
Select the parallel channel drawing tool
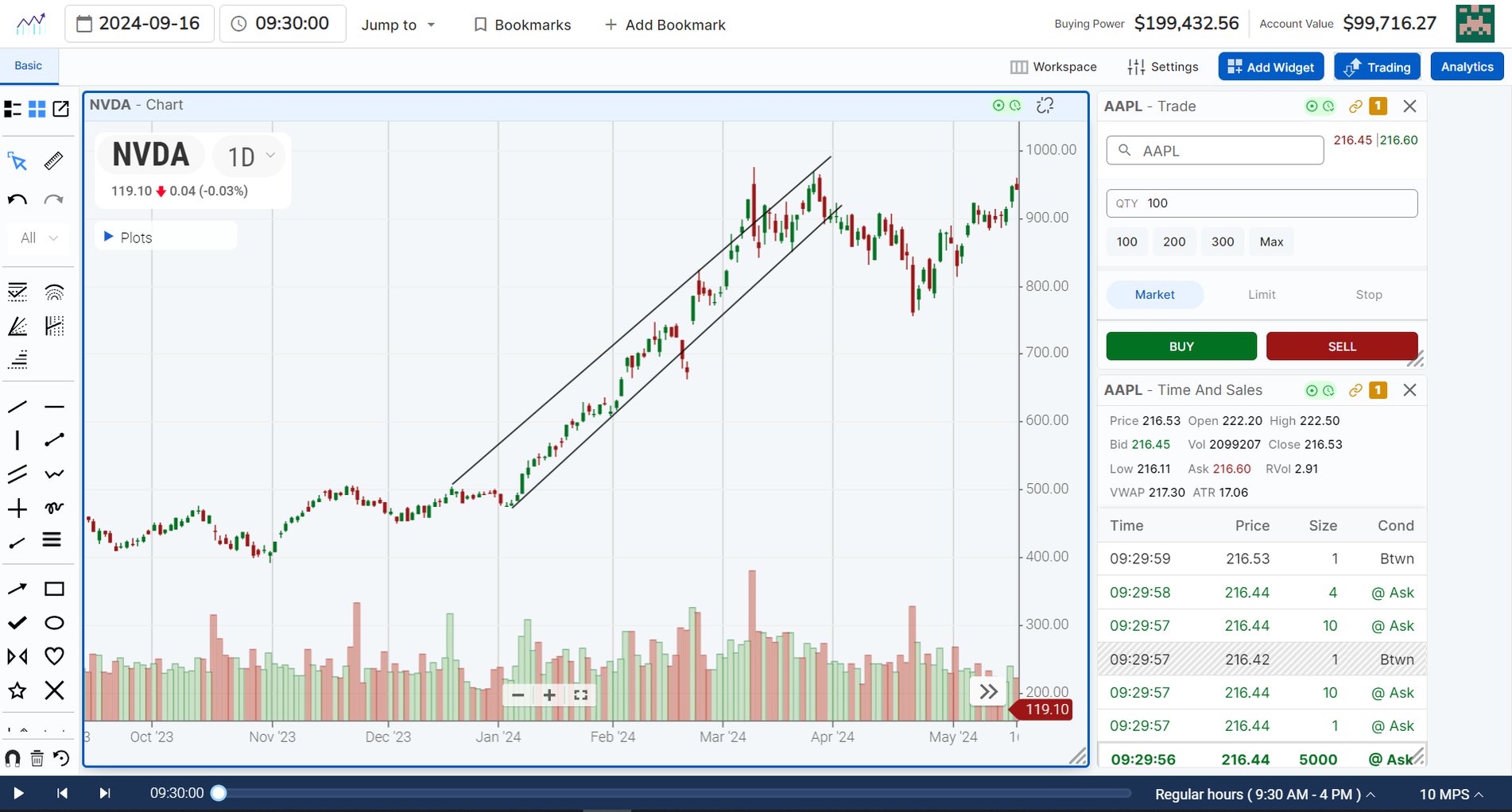[17, 474]
